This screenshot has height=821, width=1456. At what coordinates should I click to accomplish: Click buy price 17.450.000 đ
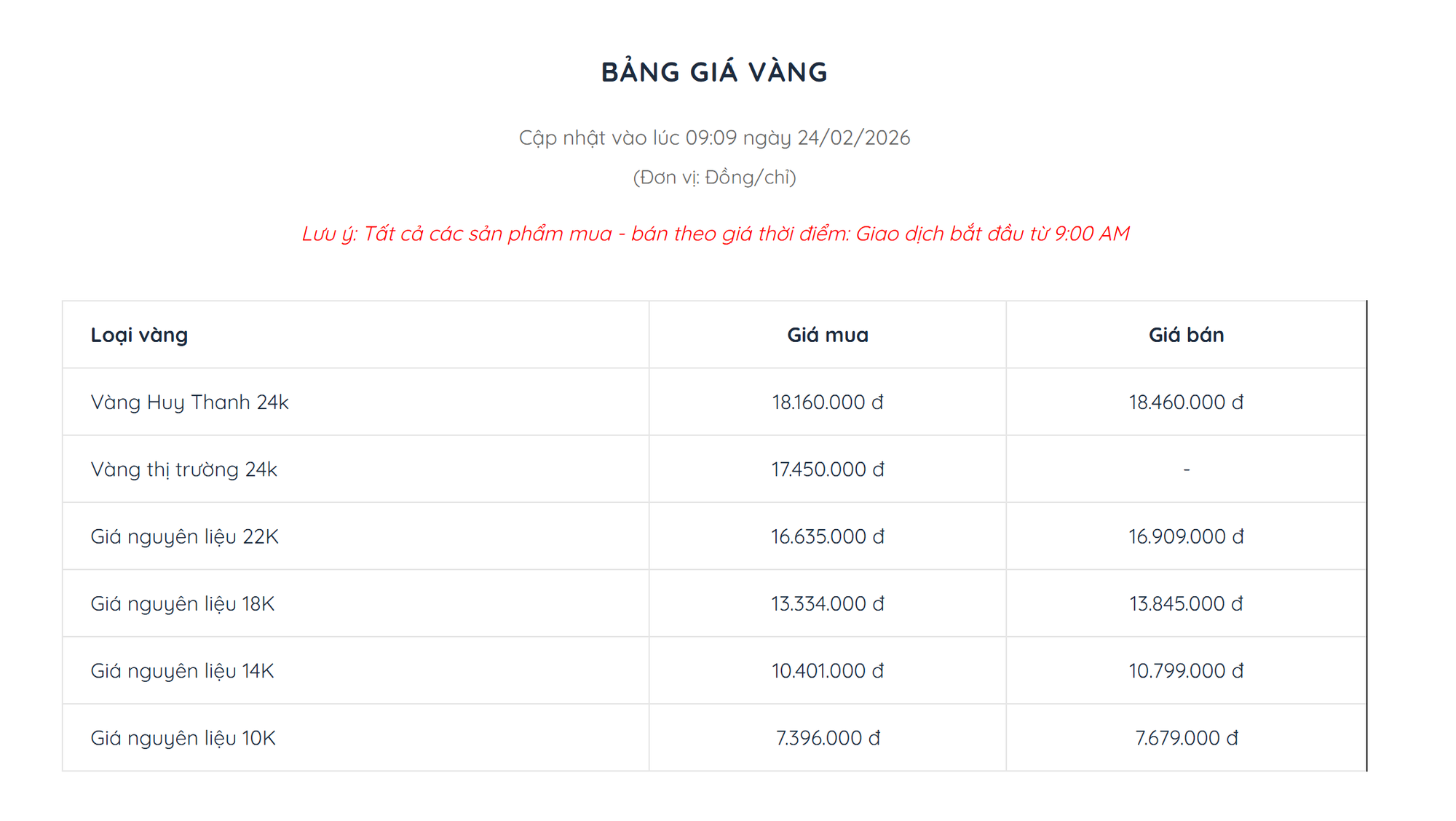point(827,469)
